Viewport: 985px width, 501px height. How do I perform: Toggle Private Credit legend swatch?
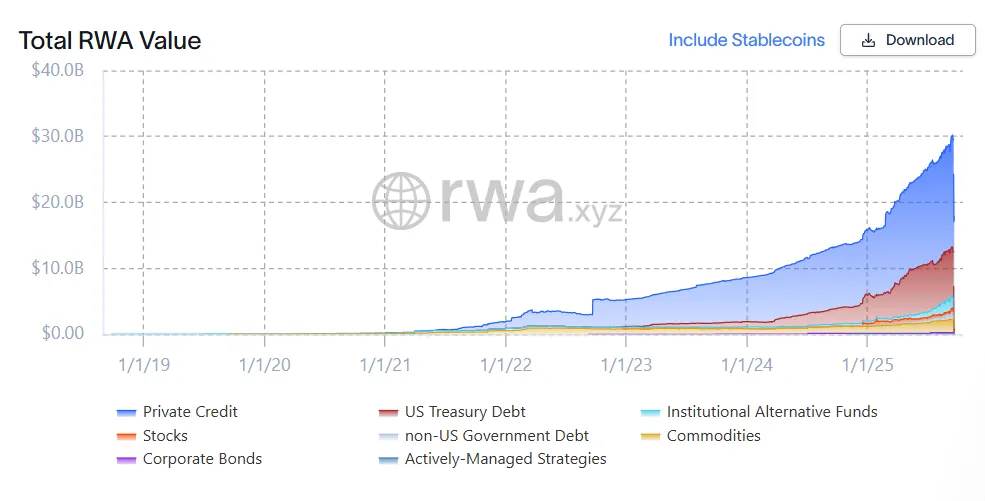coord(126,412)
